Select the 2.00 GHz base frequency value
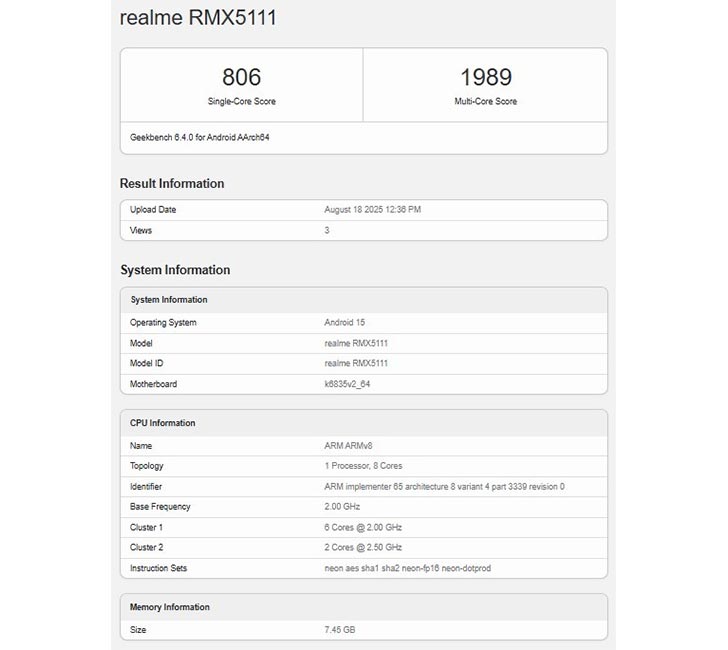The image size is (728, 650). (342, 507)
